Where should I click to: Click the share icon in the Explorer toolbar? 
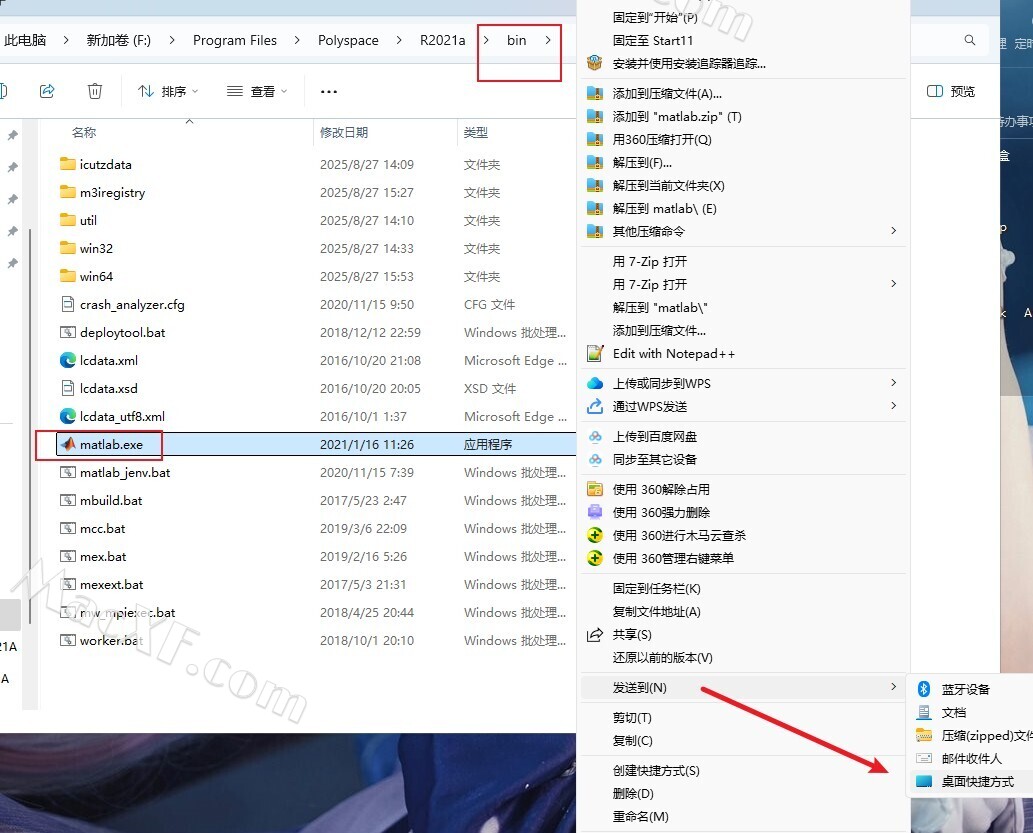(47, 91)
